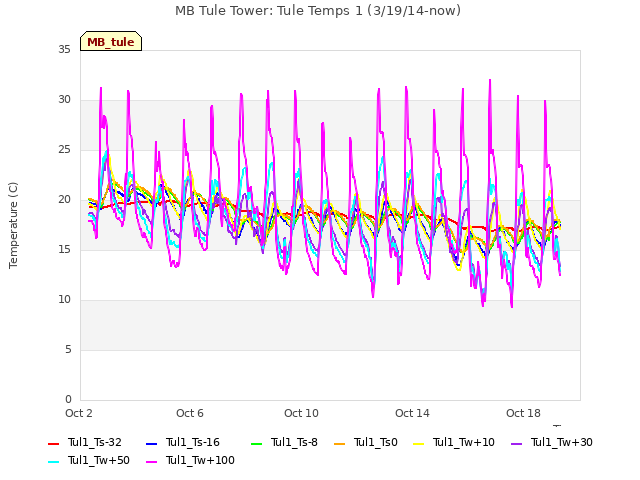This screenshot has height=480, width=640.
Task: Click the 35 y-axis tick label
Action: (x=64, y=49)
